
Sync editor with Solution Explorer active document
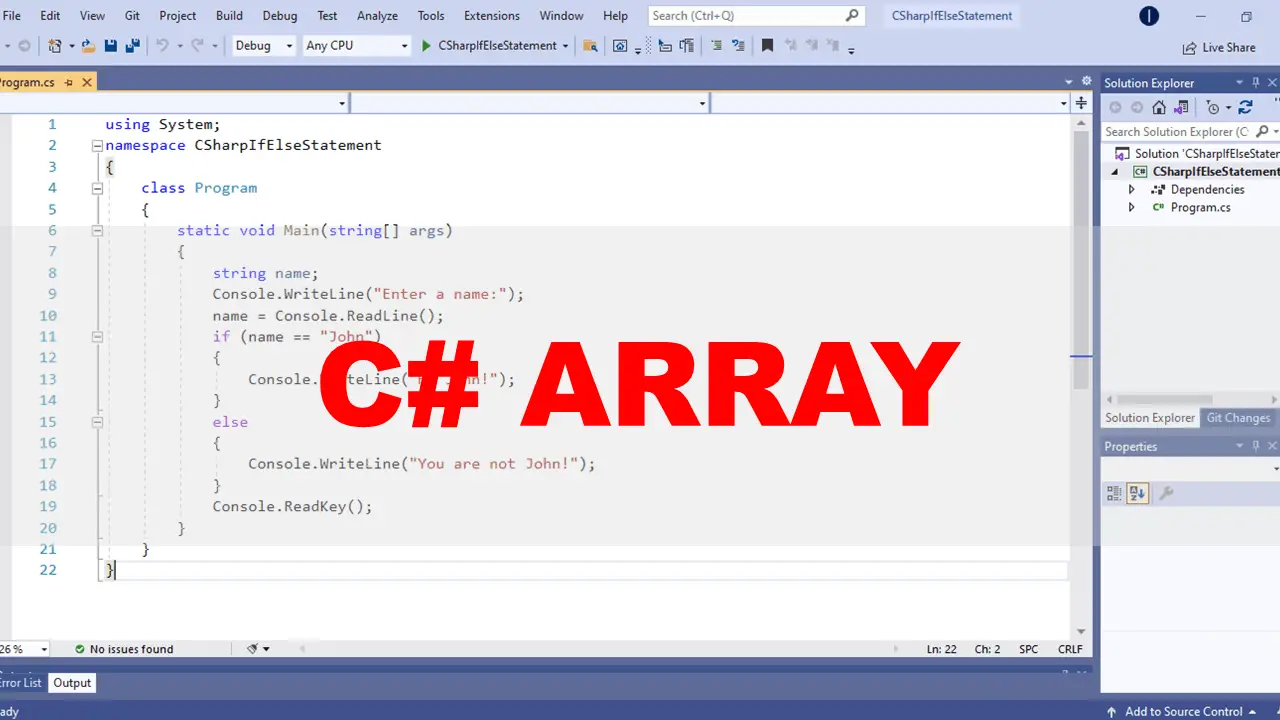(1181, 105)
